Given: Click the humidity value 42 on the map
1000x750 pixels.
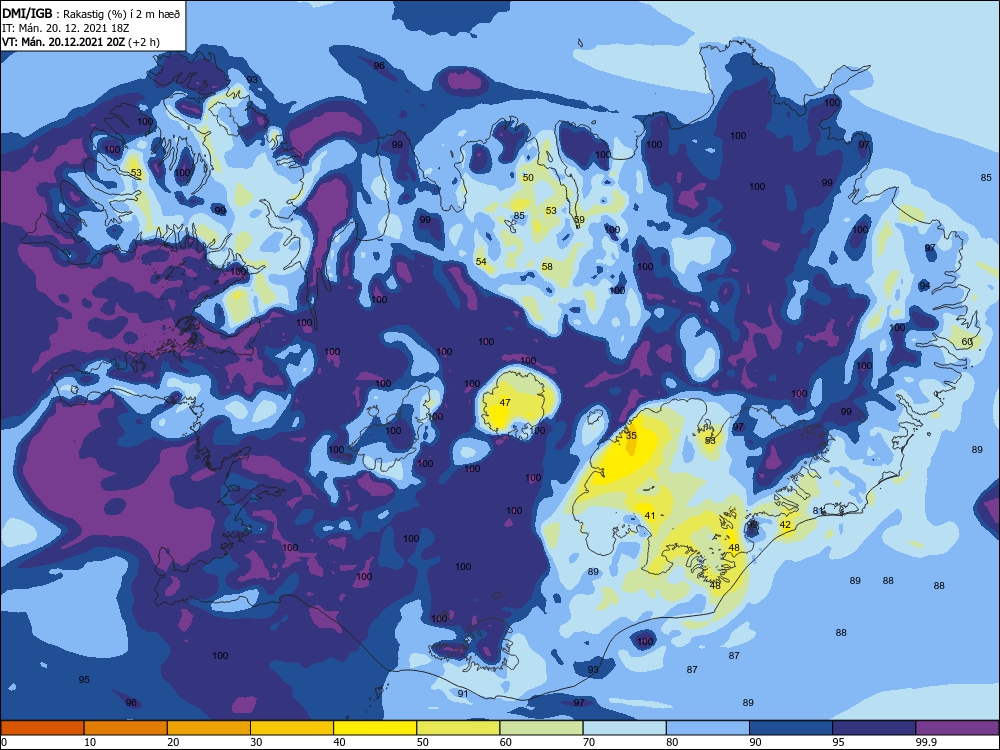Looking at the screenshot, I should click(785, 525).
